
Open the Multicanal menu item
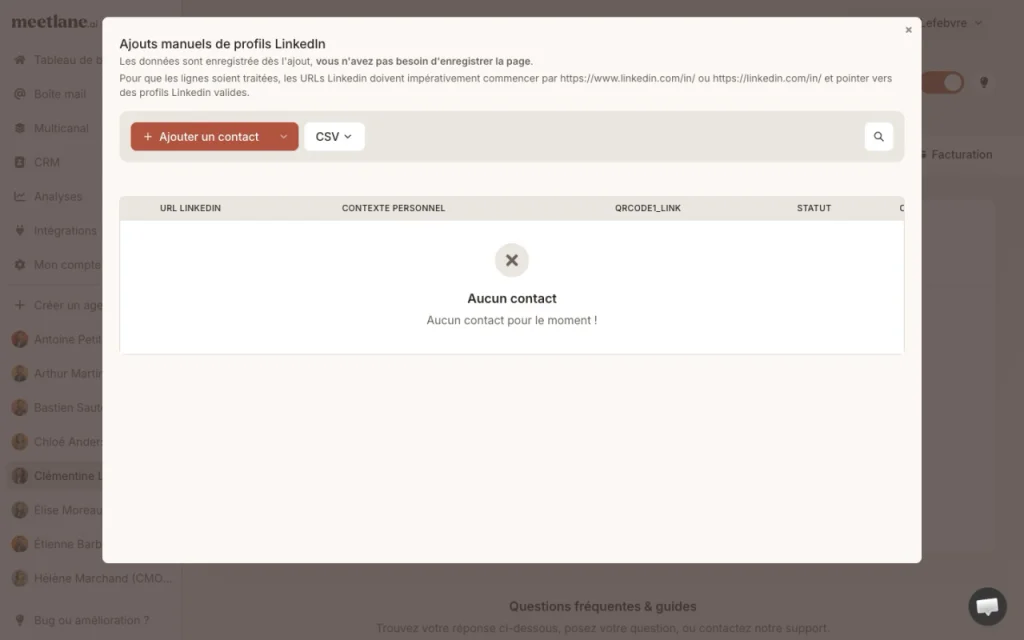[61, 128]
